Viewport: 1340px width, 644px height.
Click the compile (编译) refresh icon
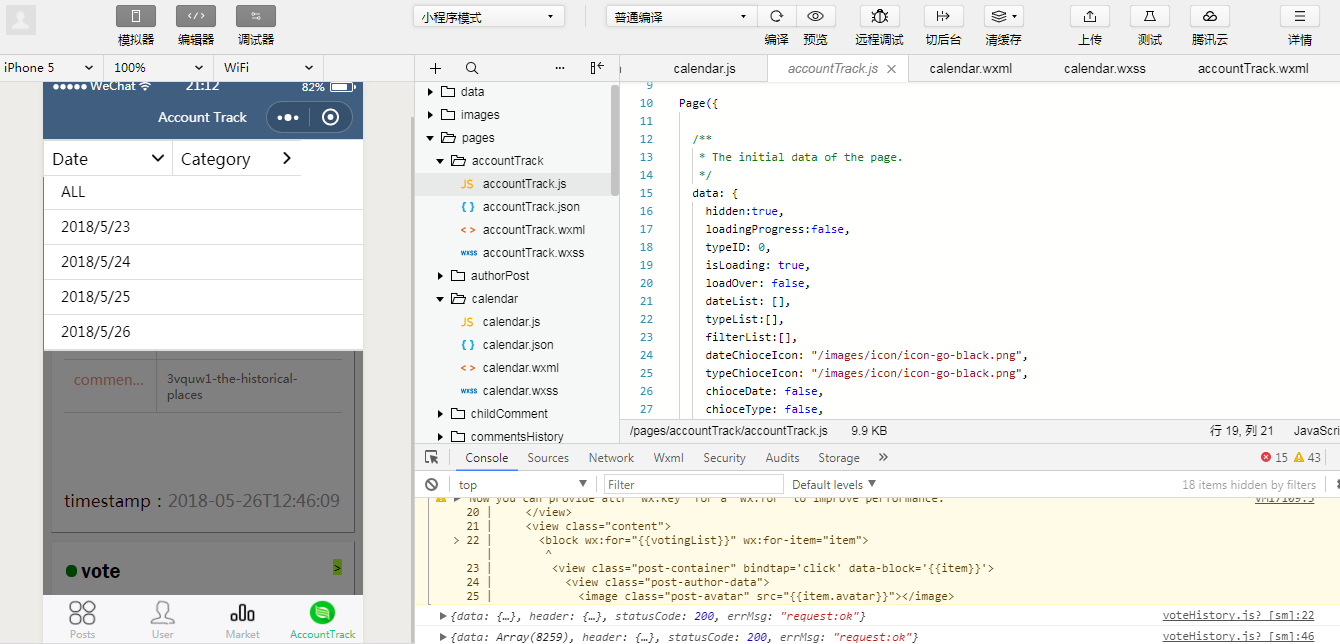[776, 16]
